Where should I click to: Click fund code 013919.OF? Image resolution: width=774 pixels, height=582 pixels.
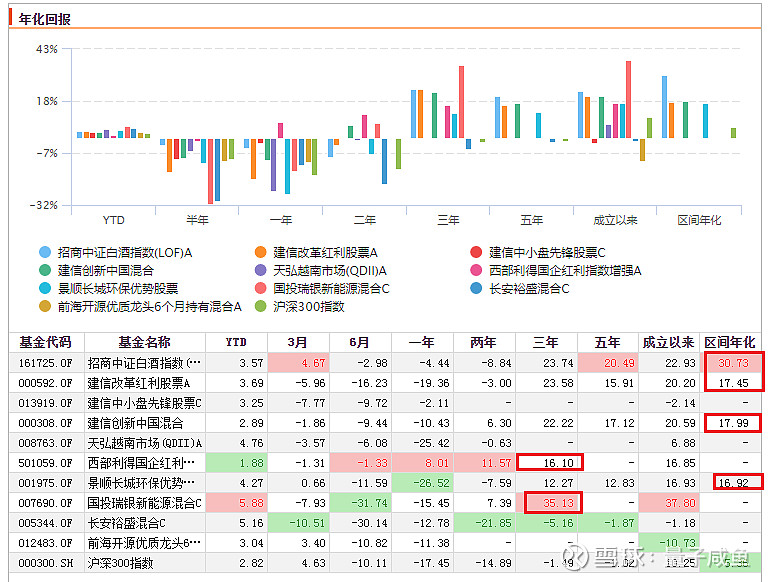45,403
